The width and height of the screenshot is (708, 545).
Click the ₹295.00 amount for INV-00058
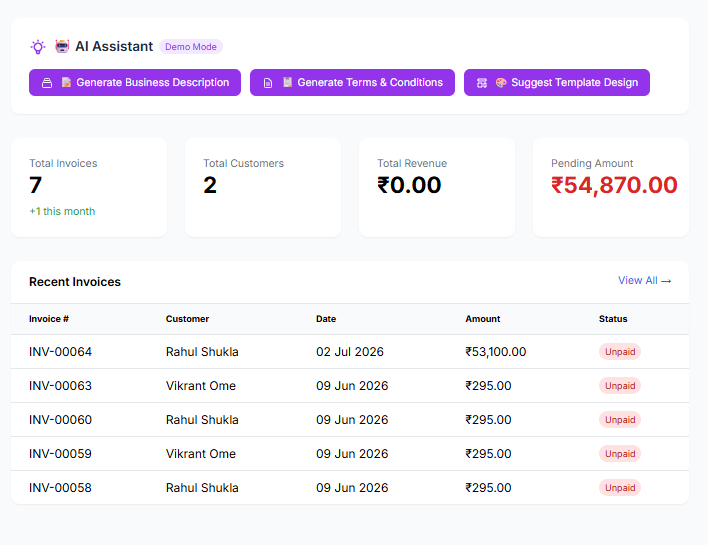click(x=488, y=488)
